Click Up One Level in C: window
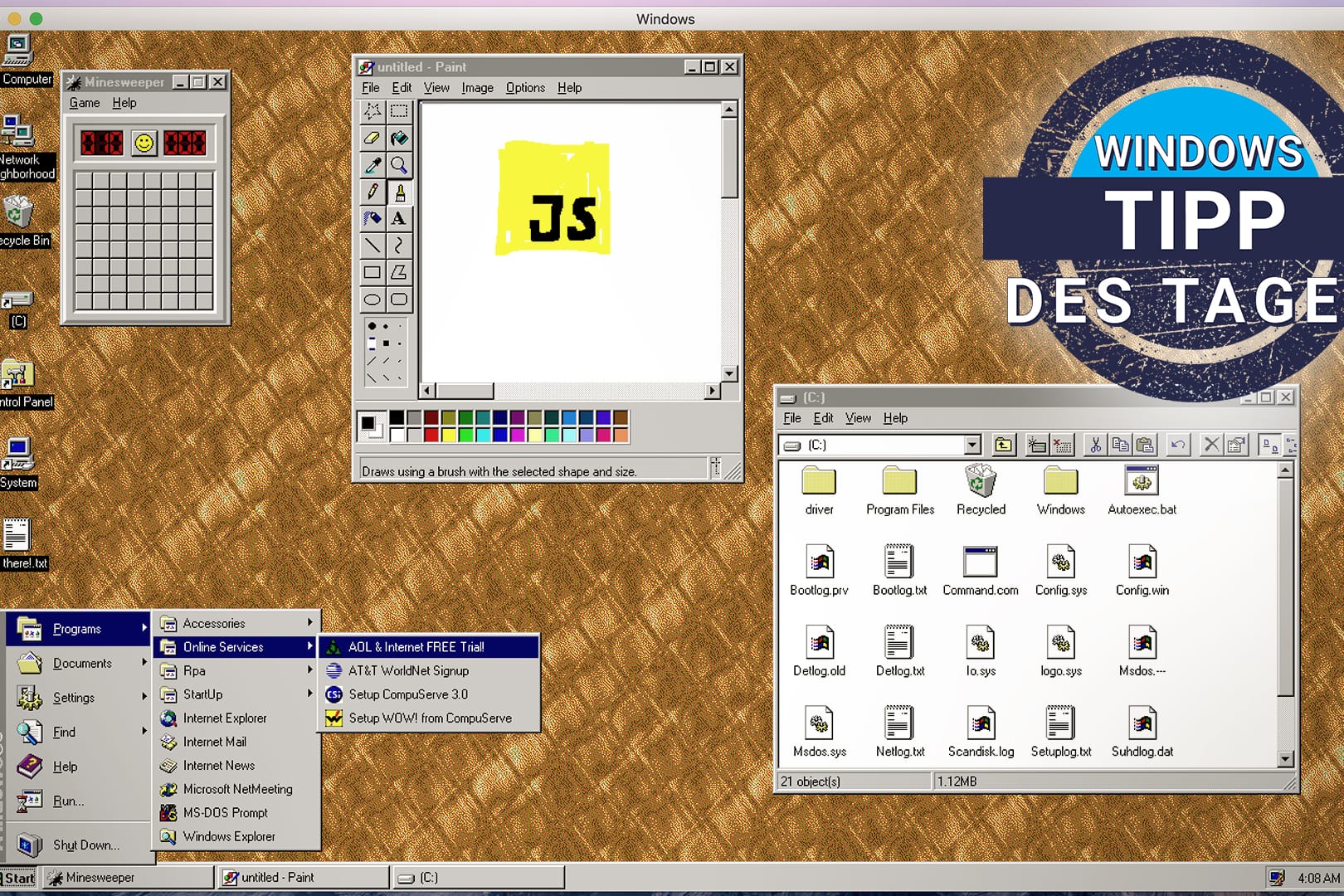1344x896 pixels. [1004, 446]
